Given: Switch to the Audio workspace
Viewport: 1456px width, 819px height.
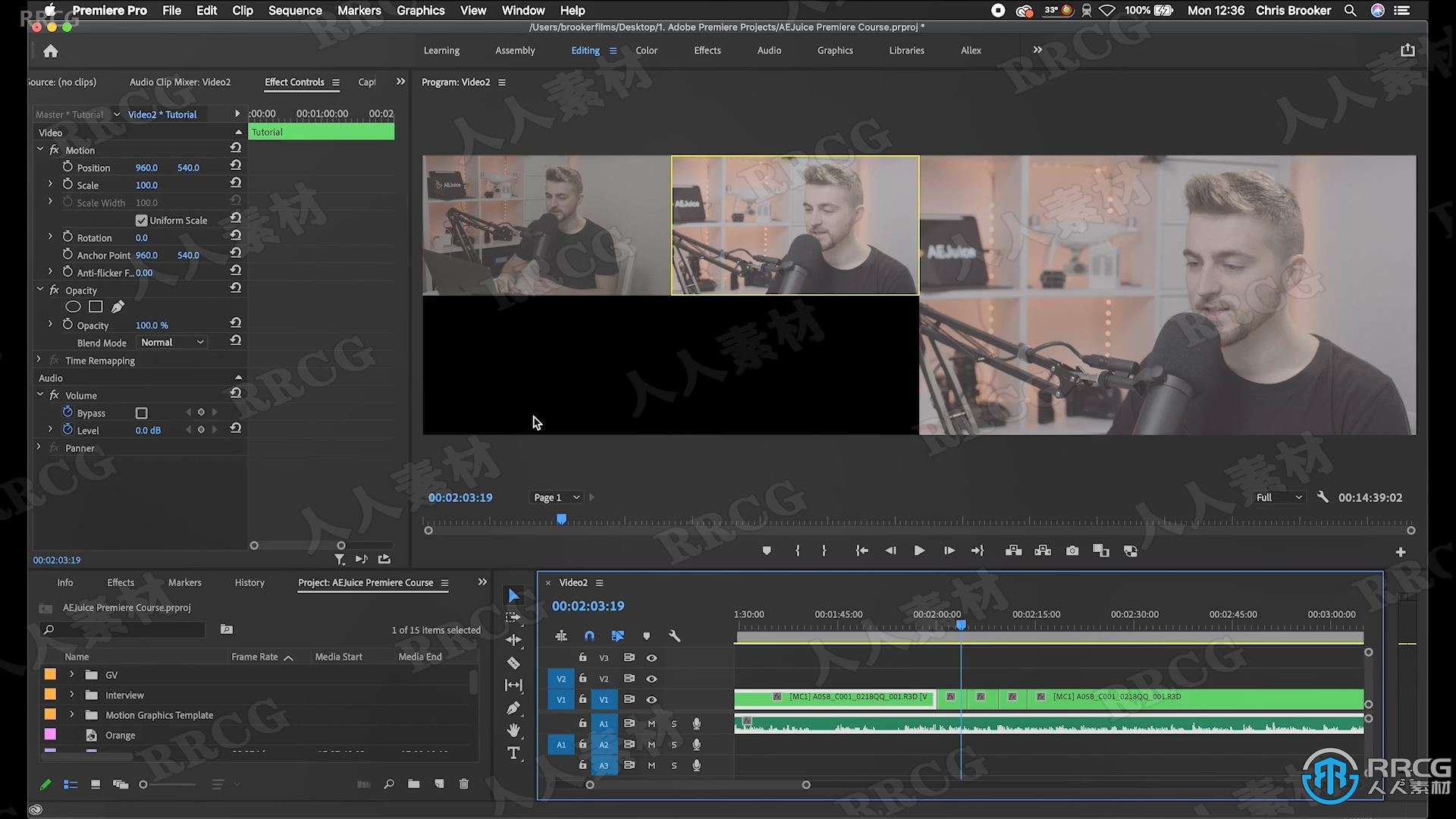Looking at the screenshot, I should 769,51.
